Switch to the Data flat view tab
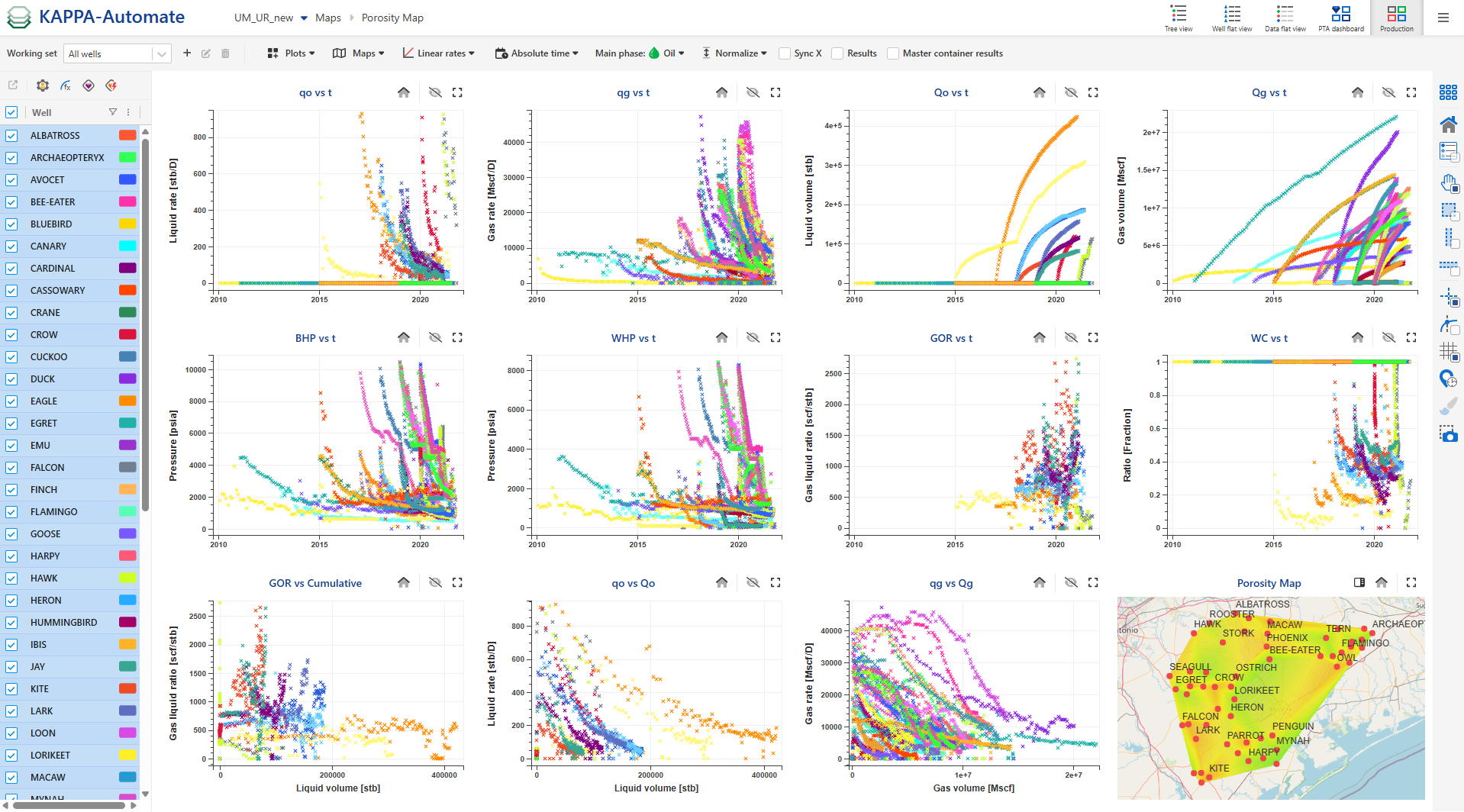 pyautogui.click(x=1285, y=18)
